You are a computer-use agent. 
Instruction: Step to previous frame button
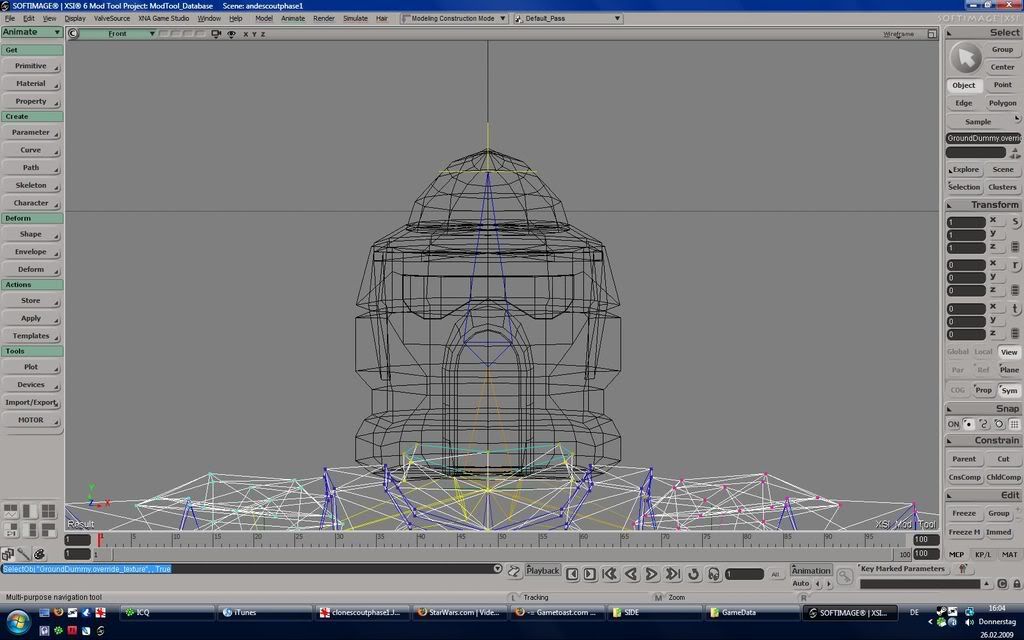572,574
